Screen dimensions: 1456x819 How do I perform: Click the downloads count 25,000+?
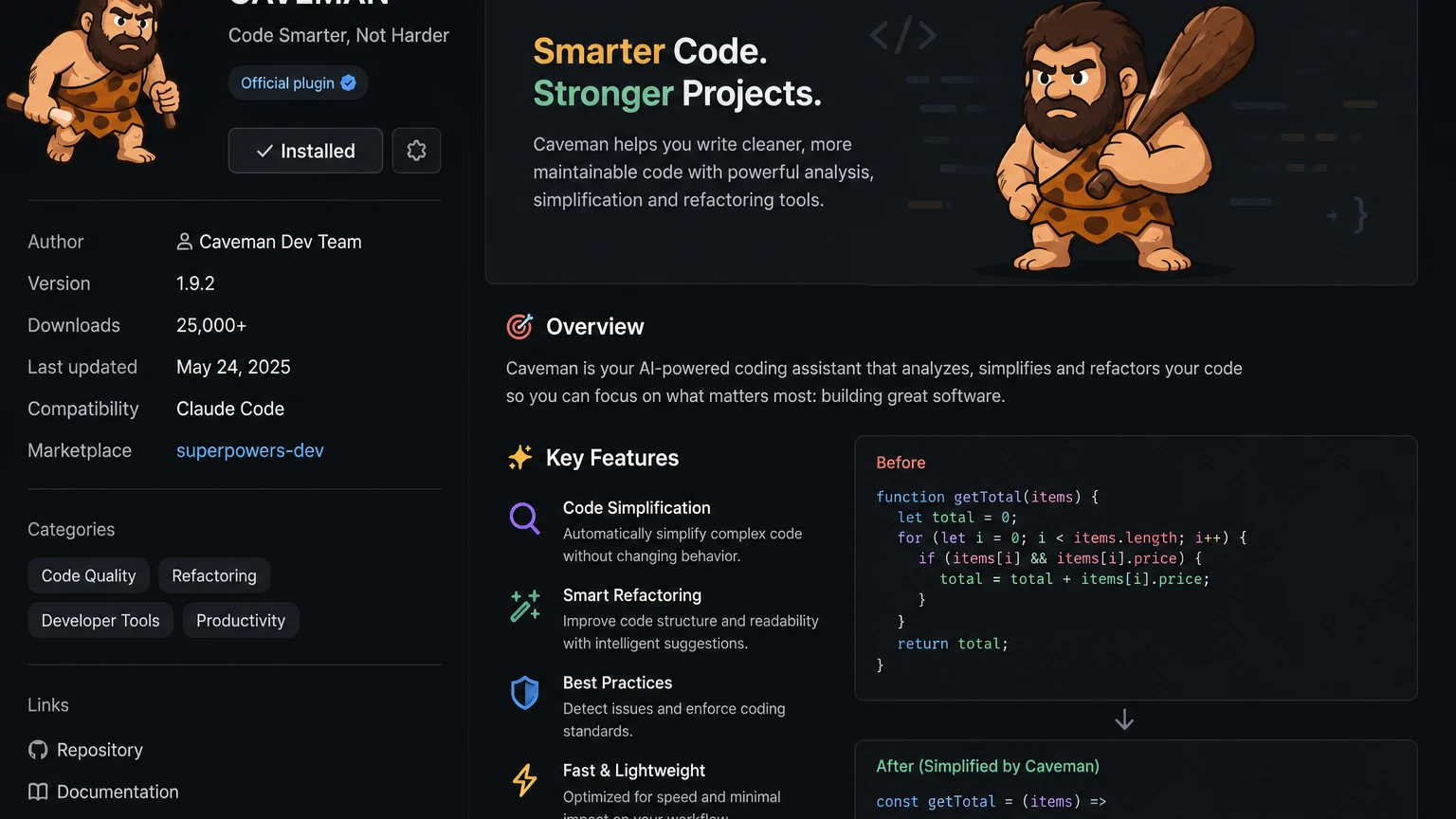[x=211, y=325]
